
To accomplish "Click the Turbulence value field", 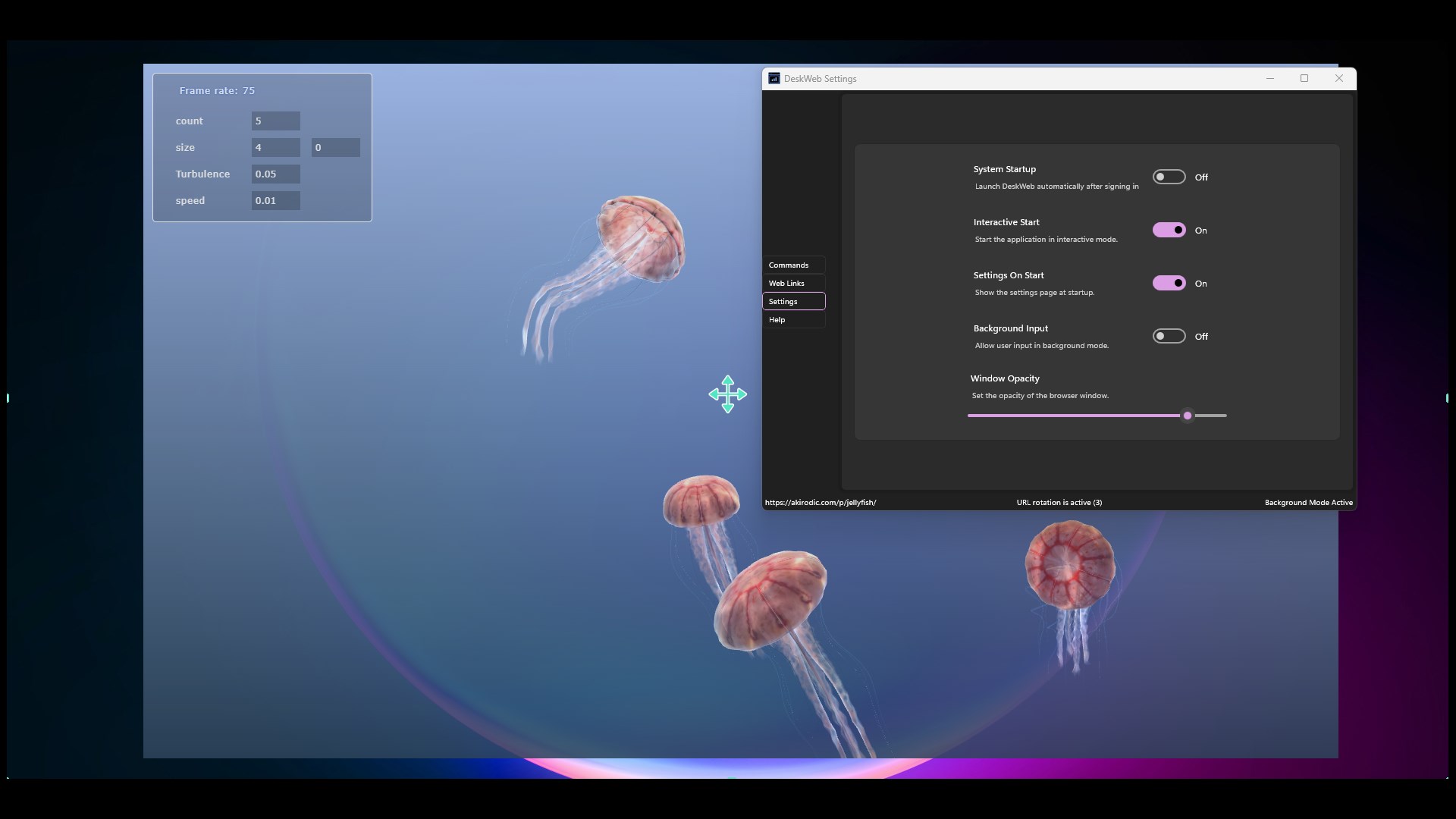I will pos(275,174).
